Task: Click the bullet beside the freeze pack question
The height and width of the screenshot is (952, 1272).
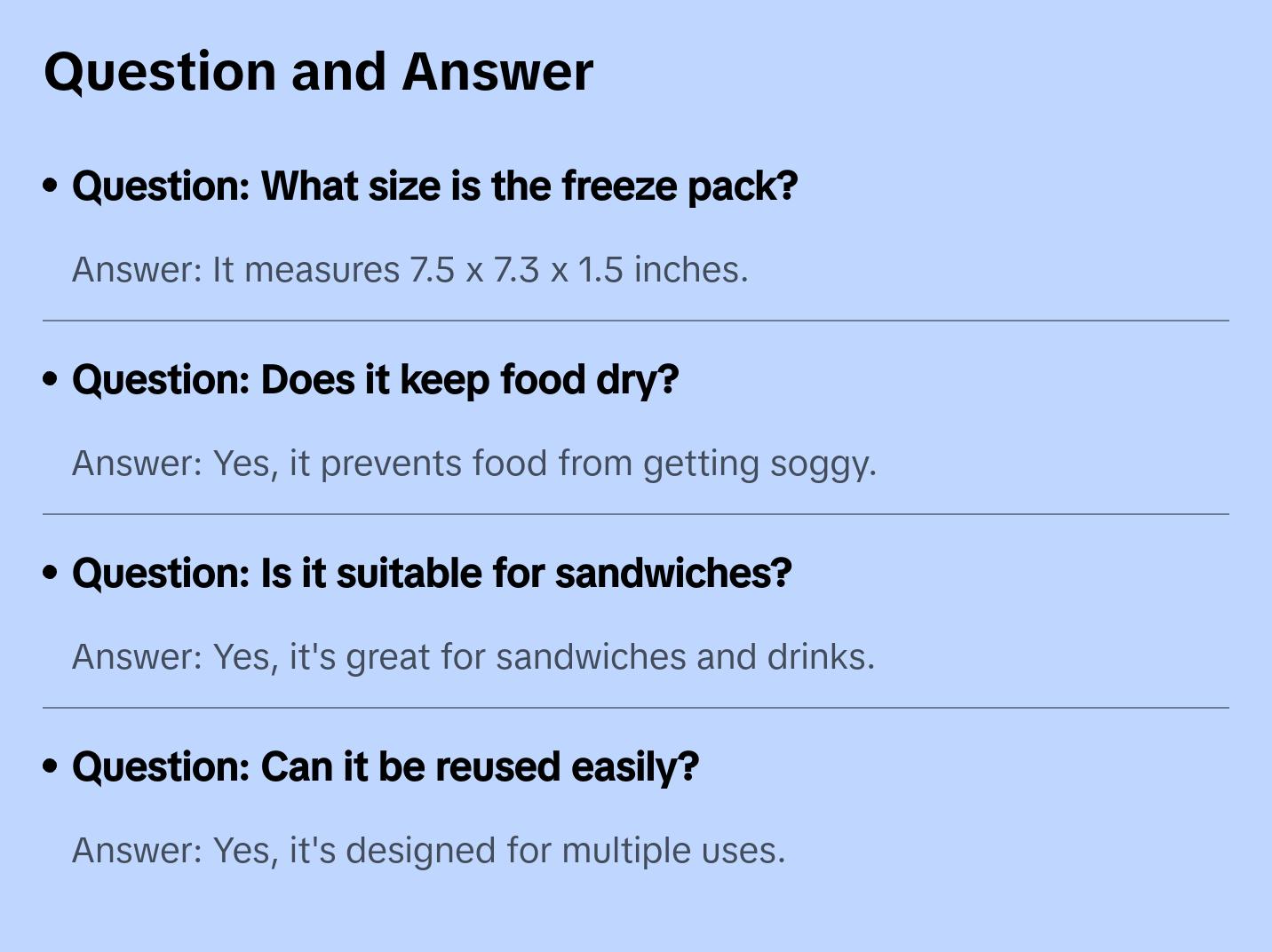Action: coord(51,186)
